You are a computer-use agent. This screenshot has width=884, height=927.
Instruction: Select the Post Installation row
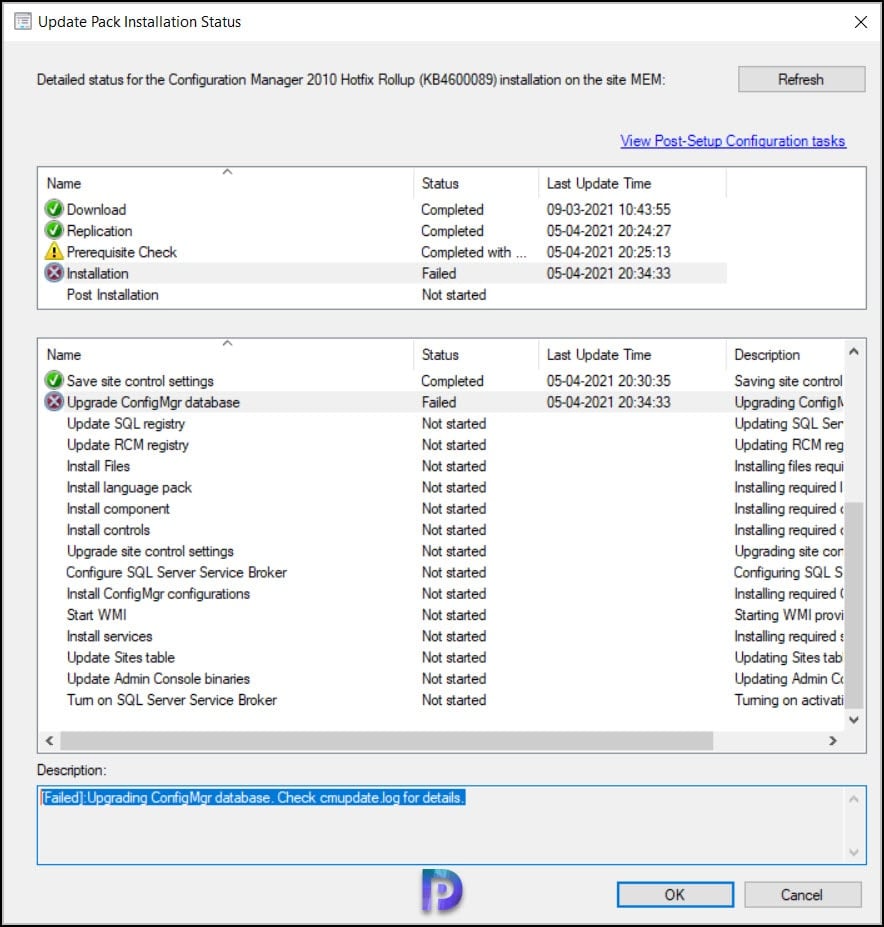[383, 294]
